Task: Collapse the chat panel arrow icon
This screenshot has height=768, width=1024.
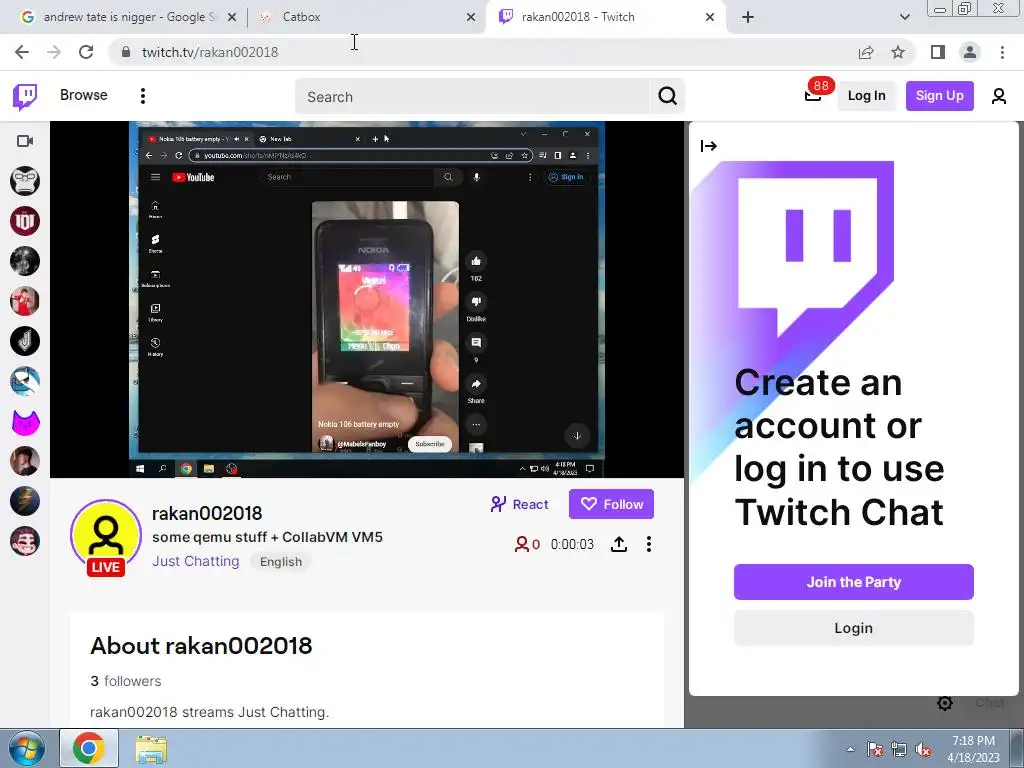Action: (709, 146)
